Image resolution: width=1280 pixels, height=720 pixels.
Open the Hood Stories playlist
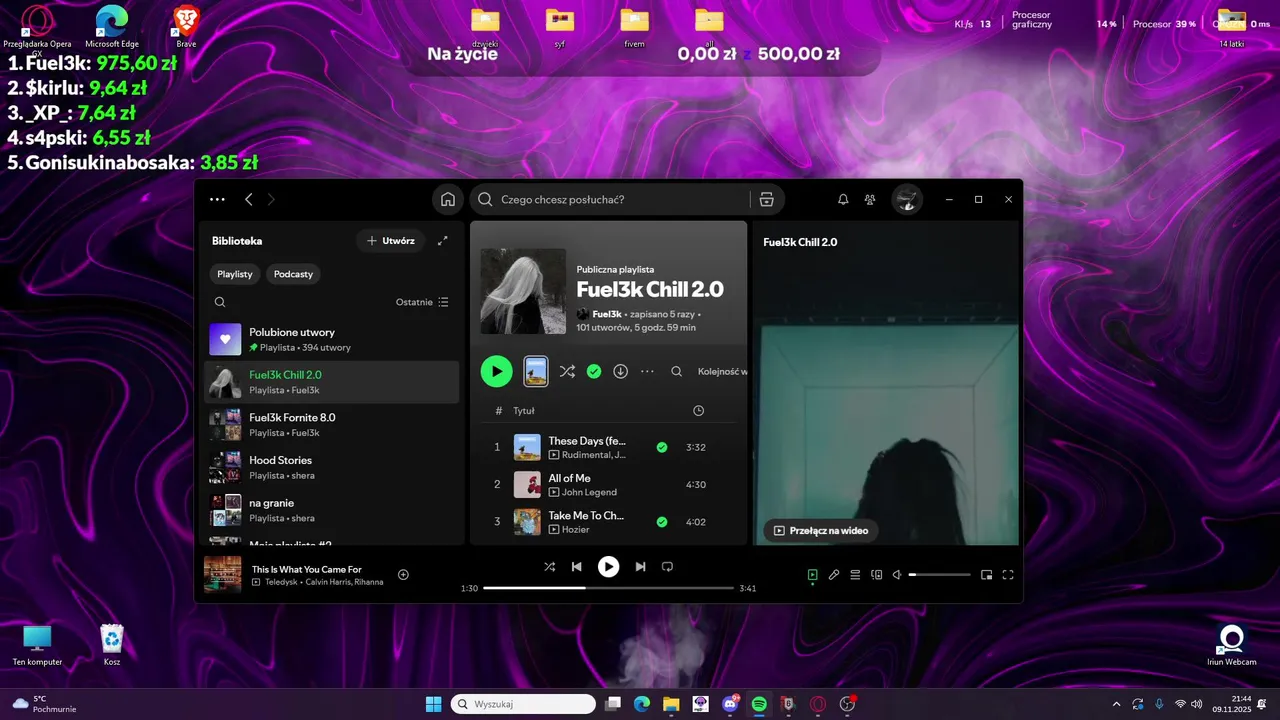coord(332,467)
